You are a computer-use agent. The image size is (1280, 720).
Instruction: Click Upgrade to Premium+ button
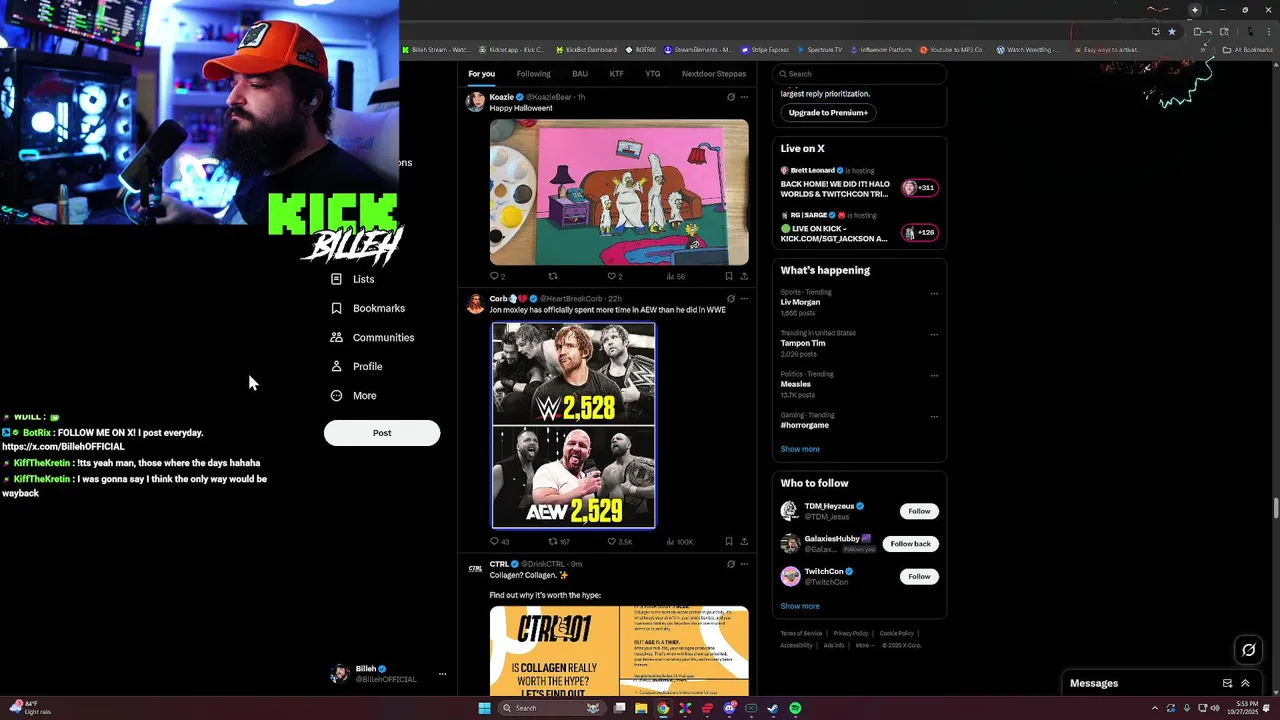828,113
